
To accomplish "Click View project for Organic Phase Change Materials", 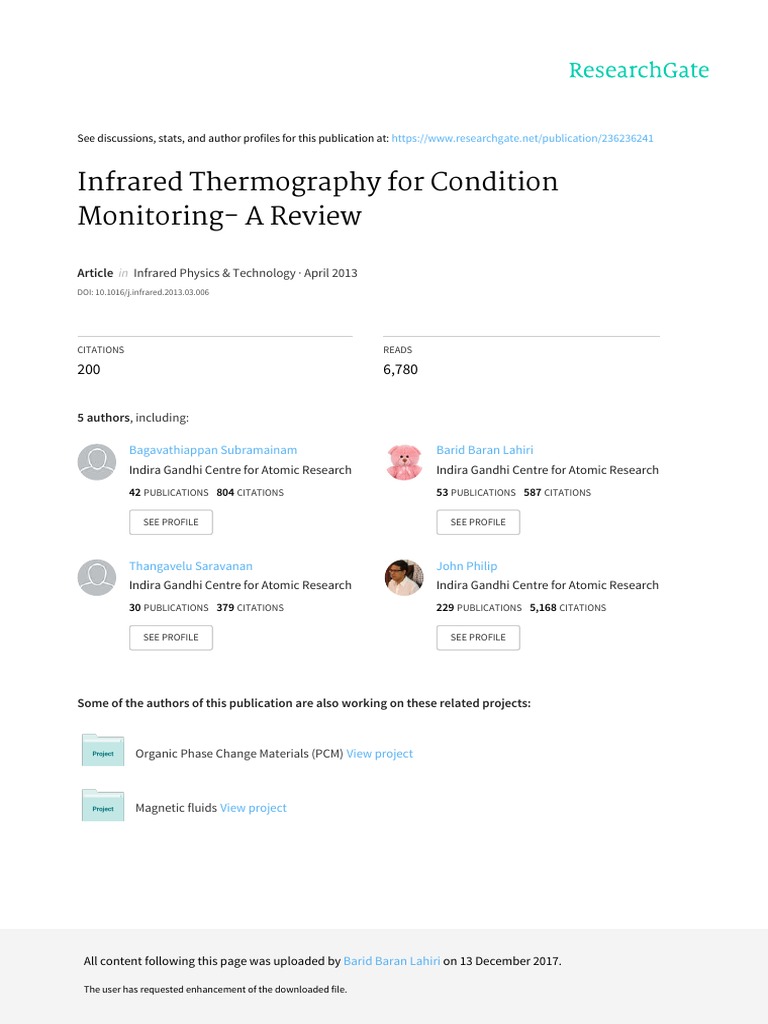I will [379, 754].
